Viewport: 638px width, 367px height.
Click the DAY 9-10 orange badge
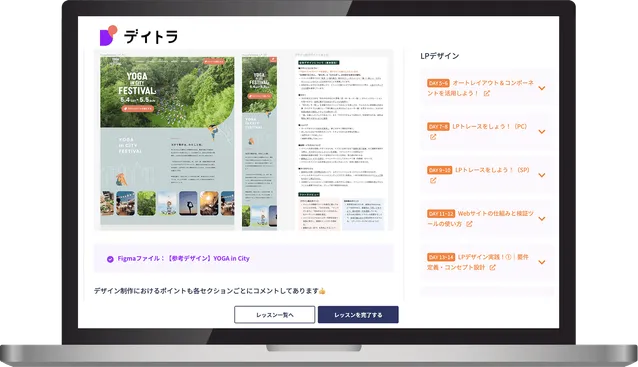(x=439, y=170)
